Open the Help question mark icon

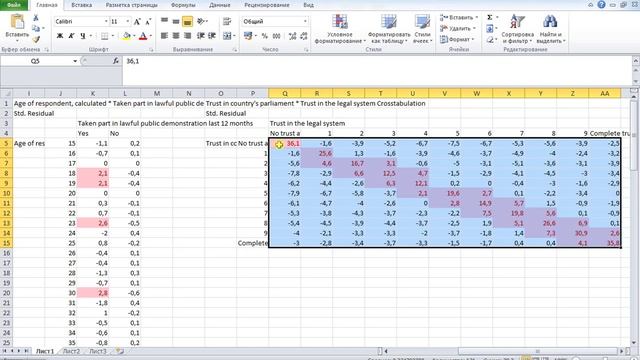coord(601,4)
